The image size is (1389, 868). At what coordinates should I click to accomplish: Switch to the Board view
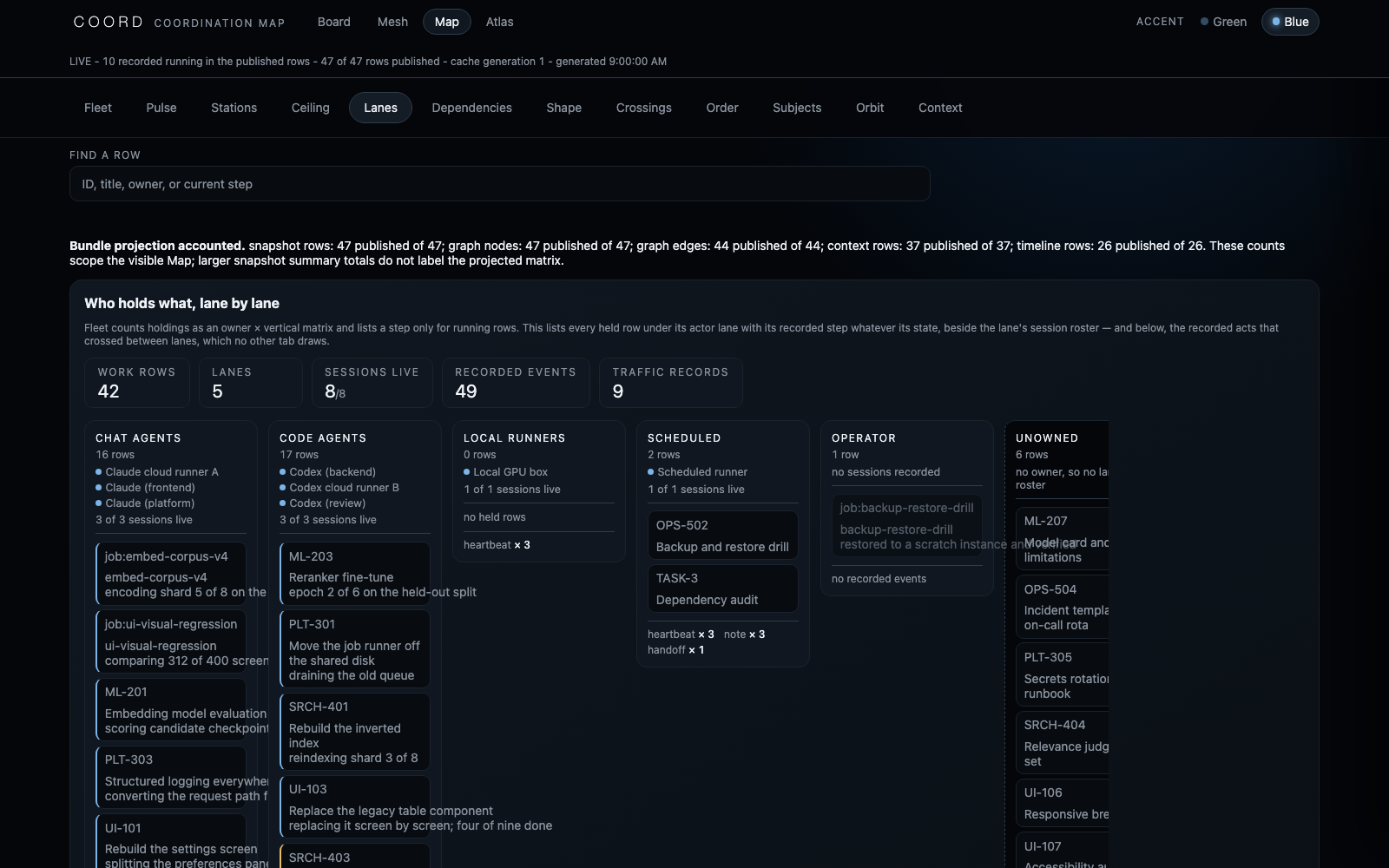[334, 22]
